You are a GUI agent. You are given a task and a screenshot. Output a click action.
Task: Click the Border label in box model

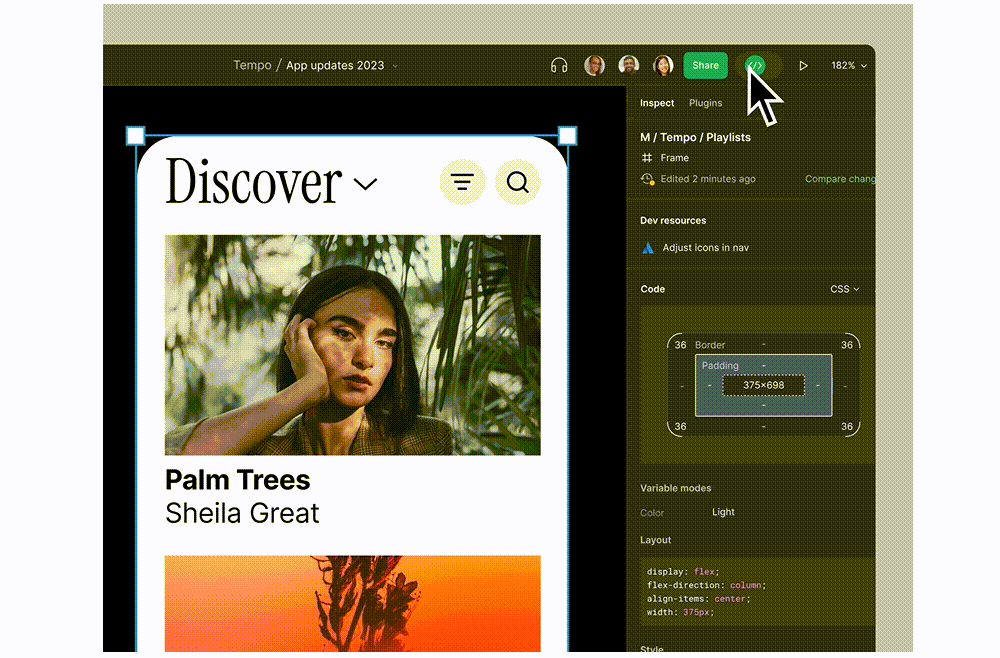(x=710, y=345)
